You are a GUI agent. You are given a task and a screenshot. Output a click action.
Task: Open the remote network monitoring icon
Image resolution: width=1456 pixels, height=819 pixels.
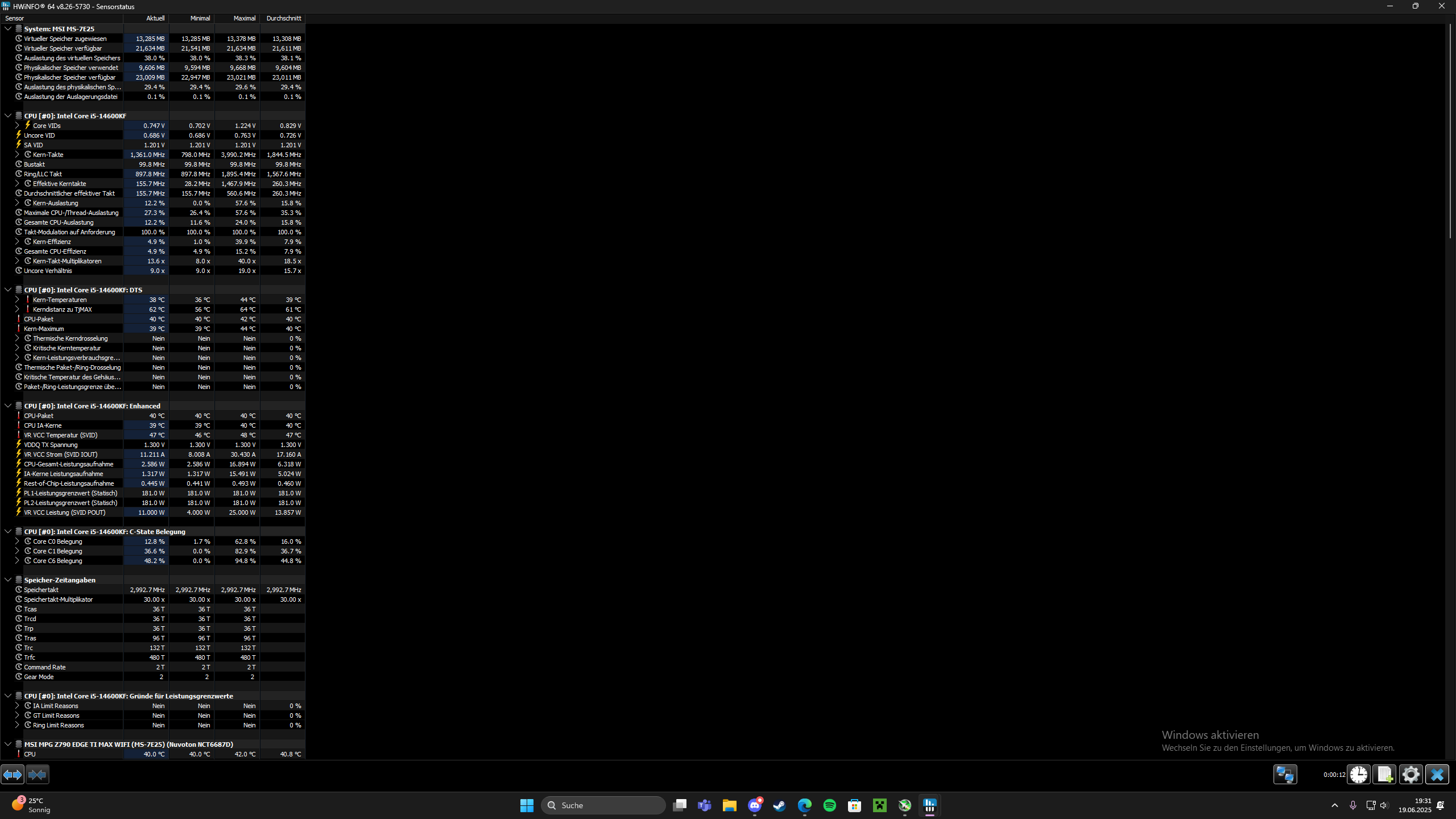[1285, 774]
